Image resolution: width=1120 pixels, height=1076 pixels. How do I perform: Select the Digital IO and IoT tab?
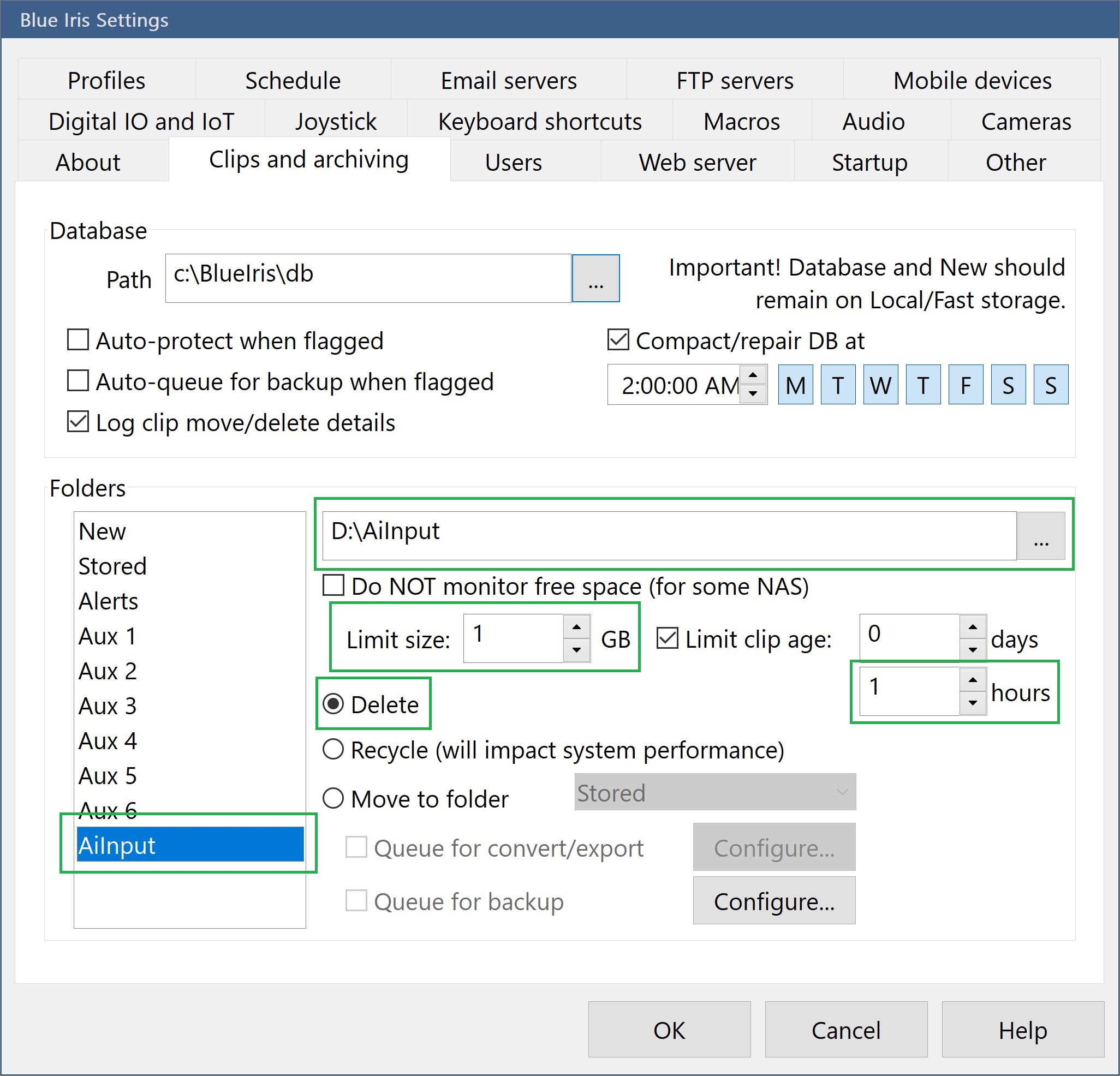point(141,121)
